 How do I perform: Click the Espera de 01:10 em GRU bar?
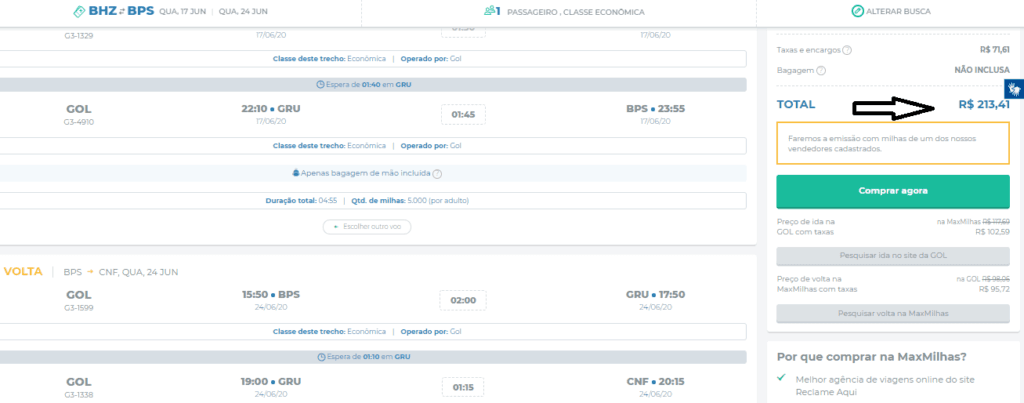point(373,357)
